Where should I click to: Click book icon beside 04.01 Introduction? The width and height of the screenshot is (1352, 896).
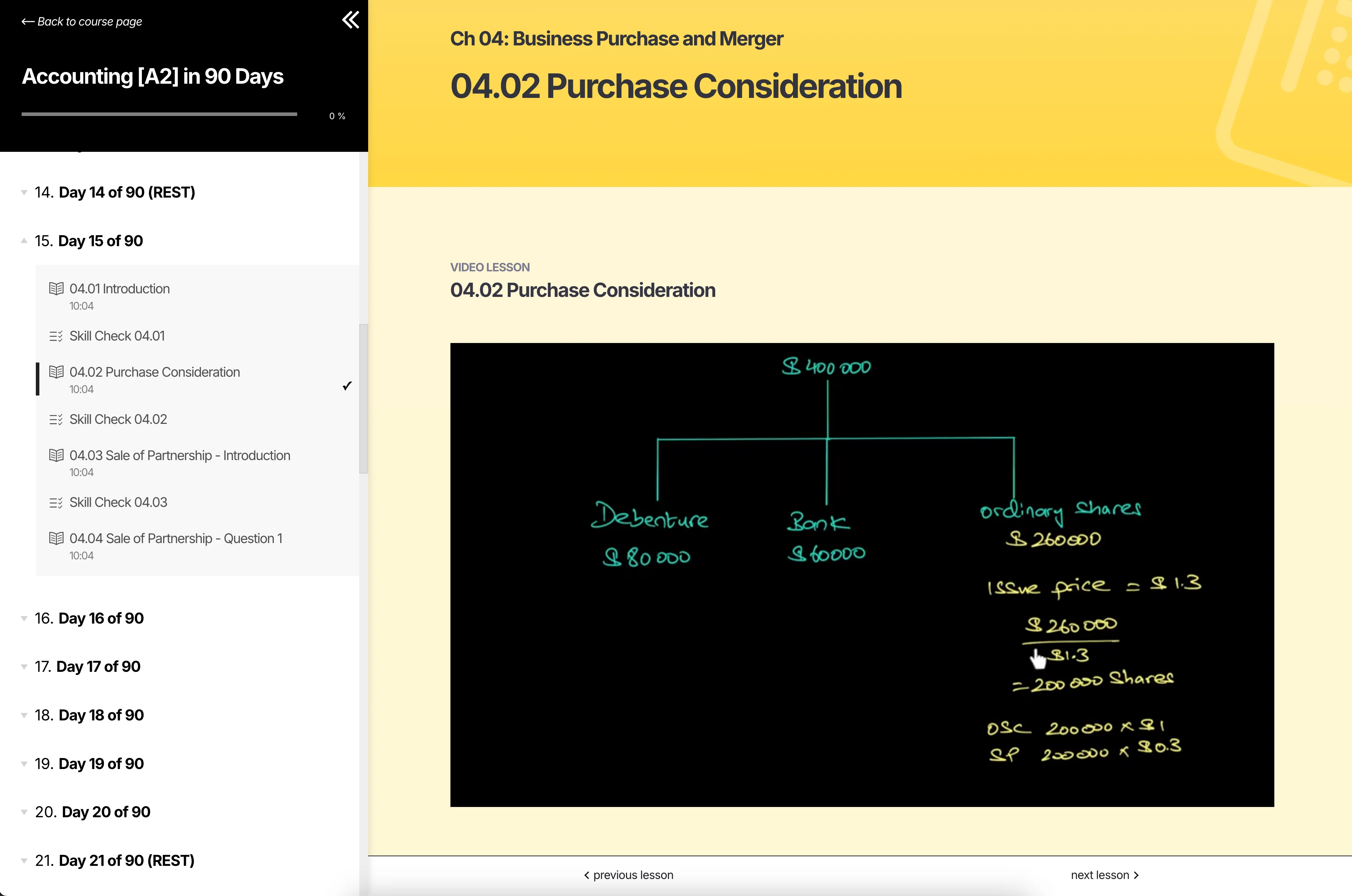[x=56, y=289]
